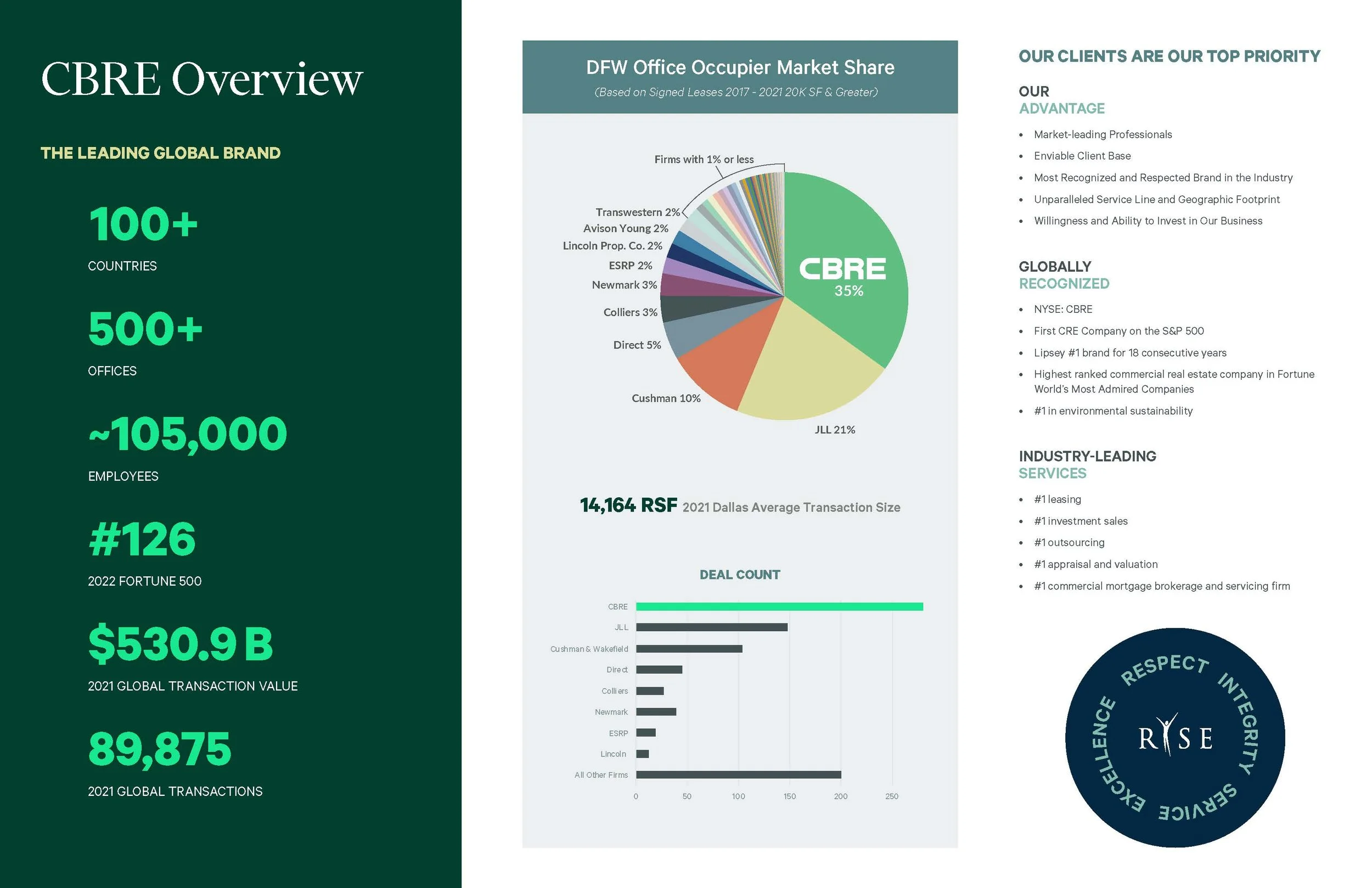
Task: Click "OUR CLIENTS ARE OUR TOP PRIORITY" heading
Action: [x=1169, y=56]
